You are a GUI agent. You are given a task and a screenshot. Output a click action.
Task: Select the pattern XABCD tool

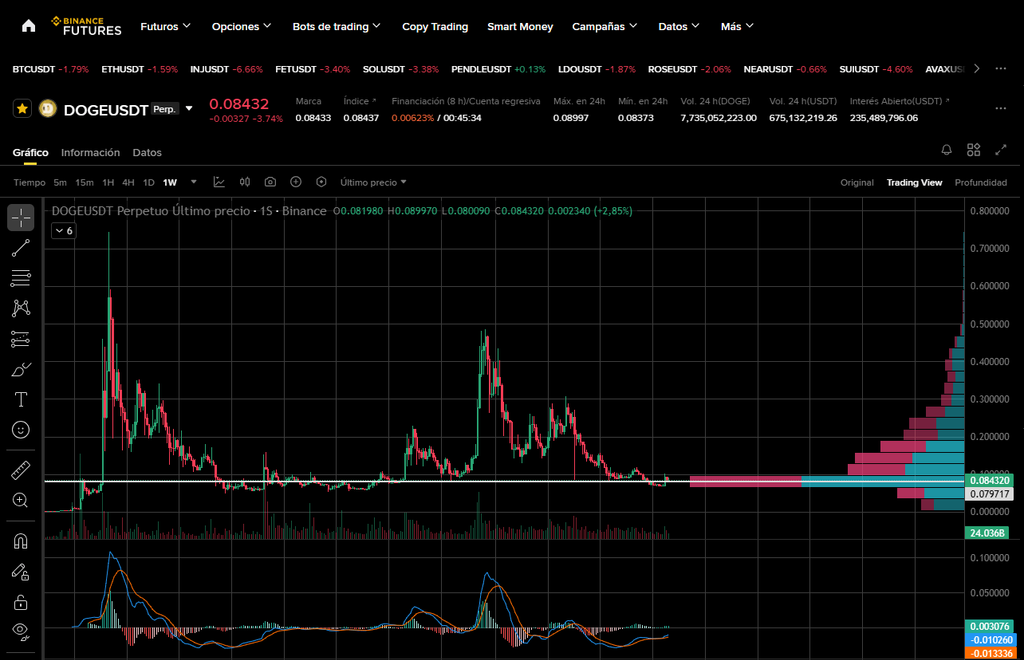coord(21,308)
